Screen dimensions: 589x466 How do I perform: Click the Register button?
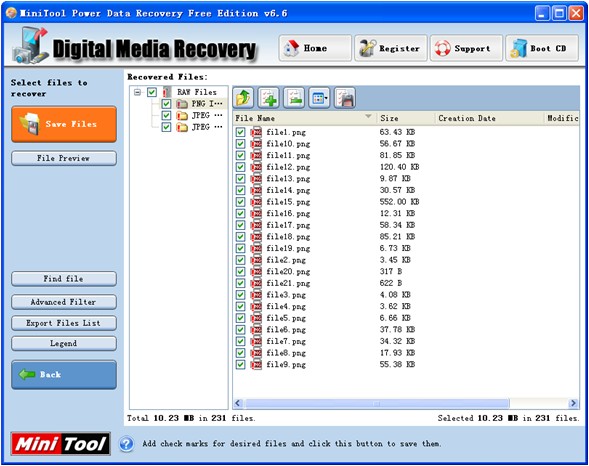click(x=391, y=48)
